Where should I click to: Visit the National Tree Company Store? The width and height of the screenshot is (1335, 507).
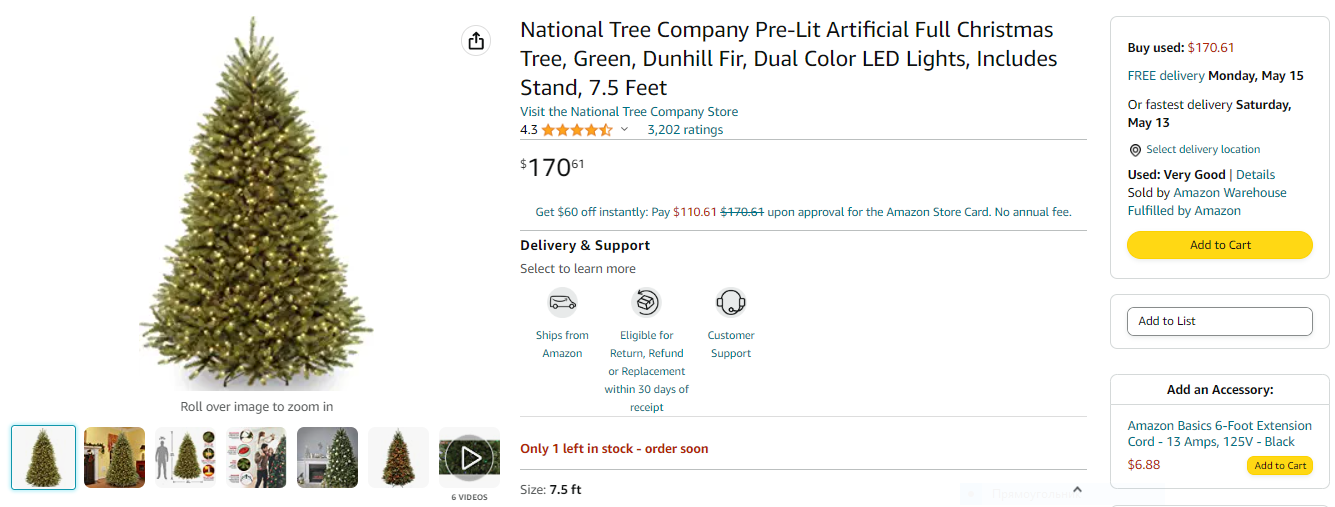point(629,112)
